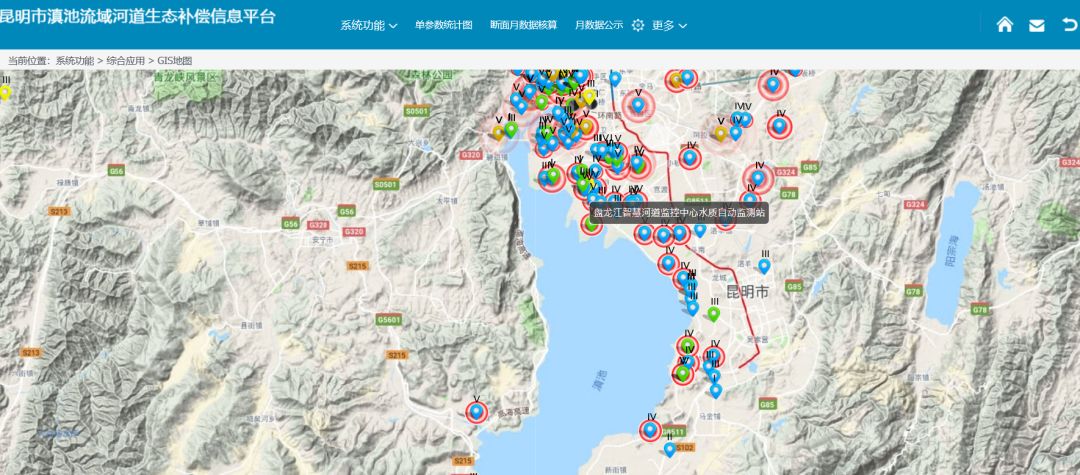The width and height of the screenshot is (1080, 475).
Task: Click the 昆明市 map label
Action: 748,292
